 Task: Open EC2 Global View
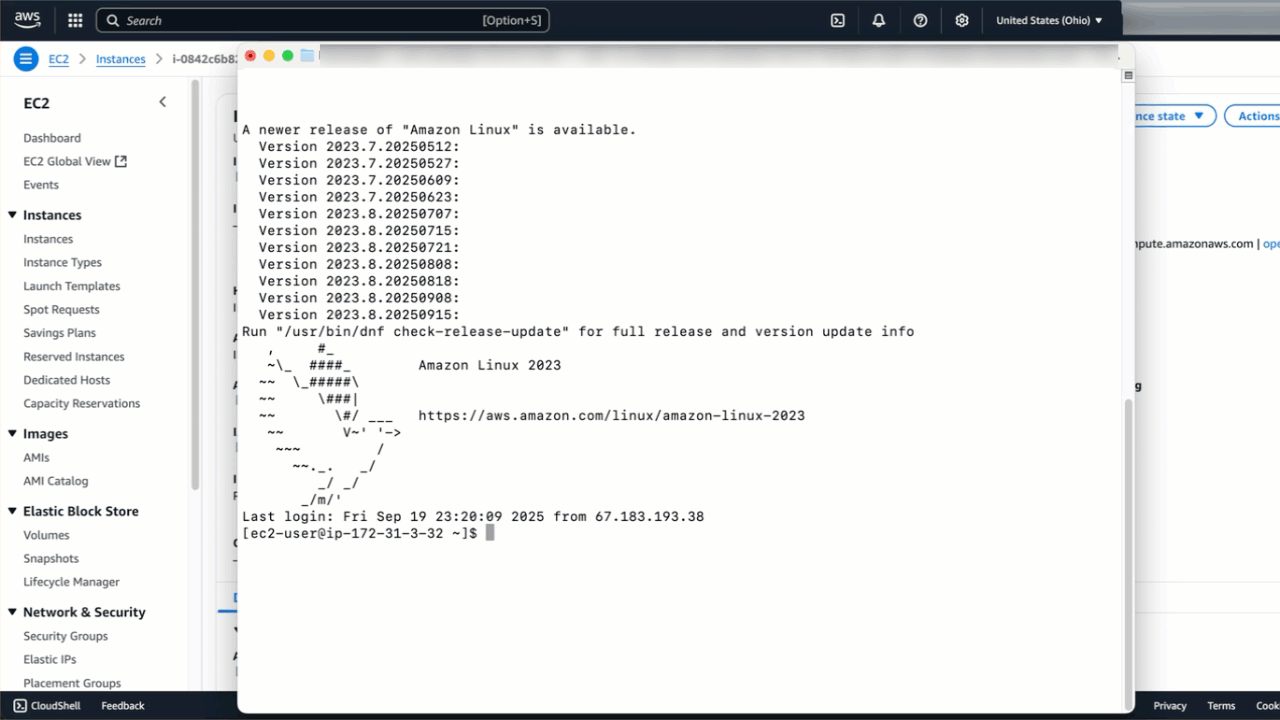[67, 161]
